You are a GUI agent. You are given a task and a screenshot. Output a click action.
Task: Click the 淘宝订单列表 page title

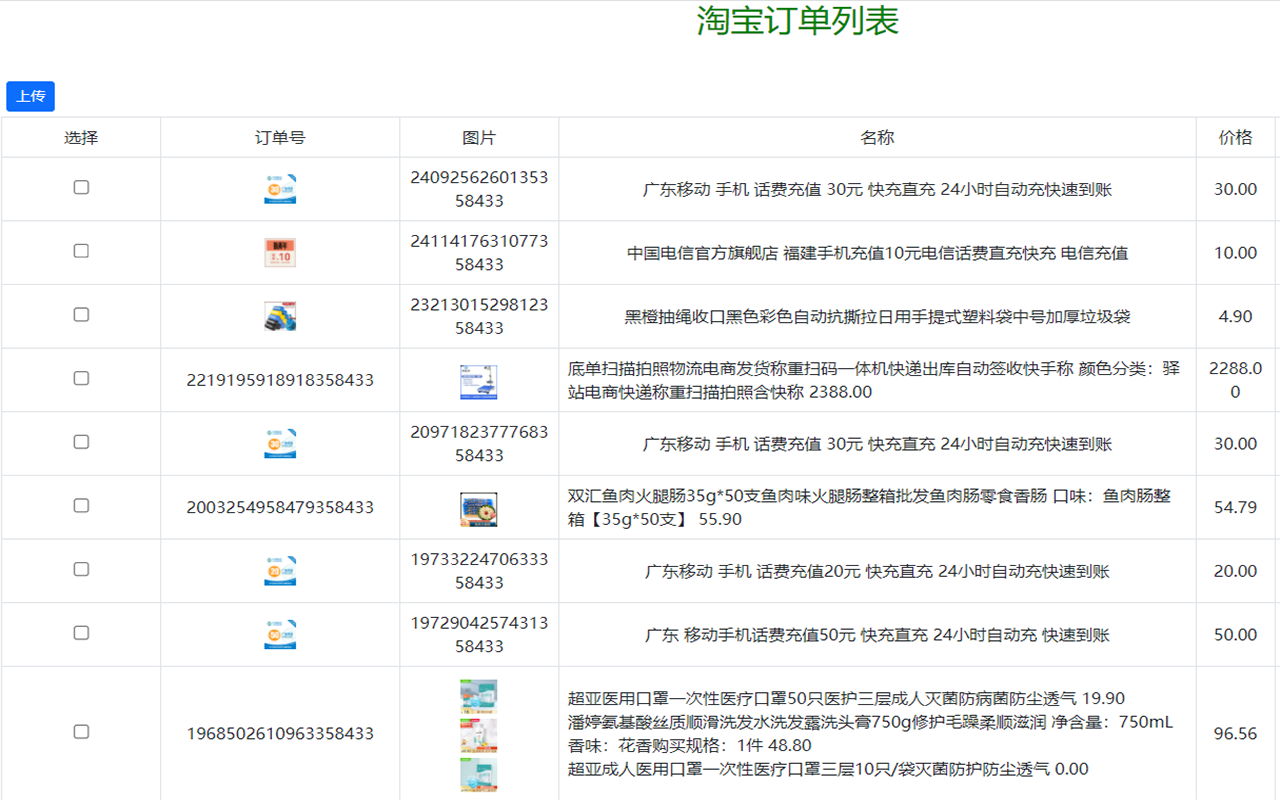pyautogui.click(x=797, y=21)
